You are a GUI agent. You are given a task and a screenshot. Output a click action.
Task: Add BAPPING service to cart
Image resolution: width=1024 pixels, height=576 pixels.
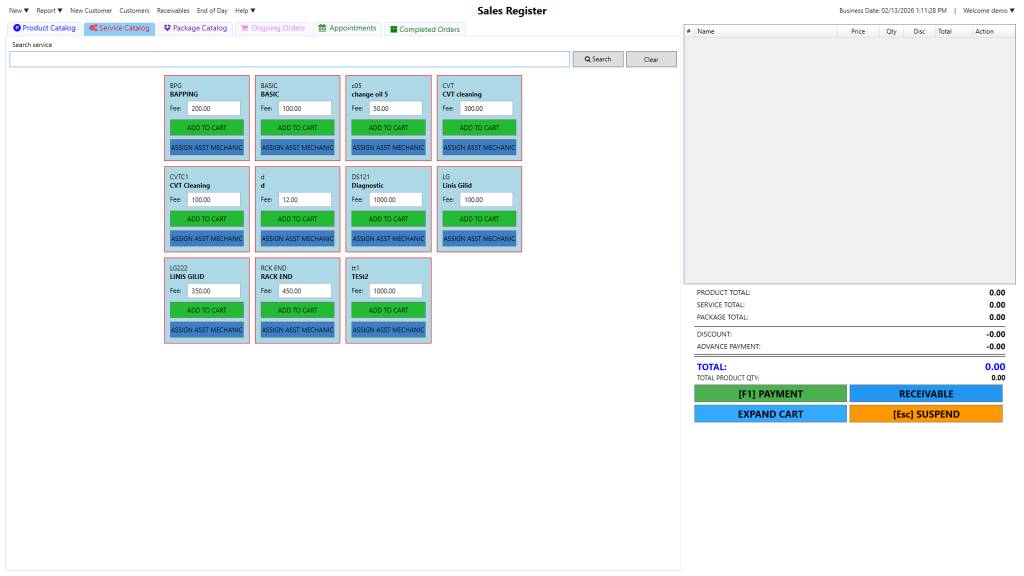[x=206, y=127]
